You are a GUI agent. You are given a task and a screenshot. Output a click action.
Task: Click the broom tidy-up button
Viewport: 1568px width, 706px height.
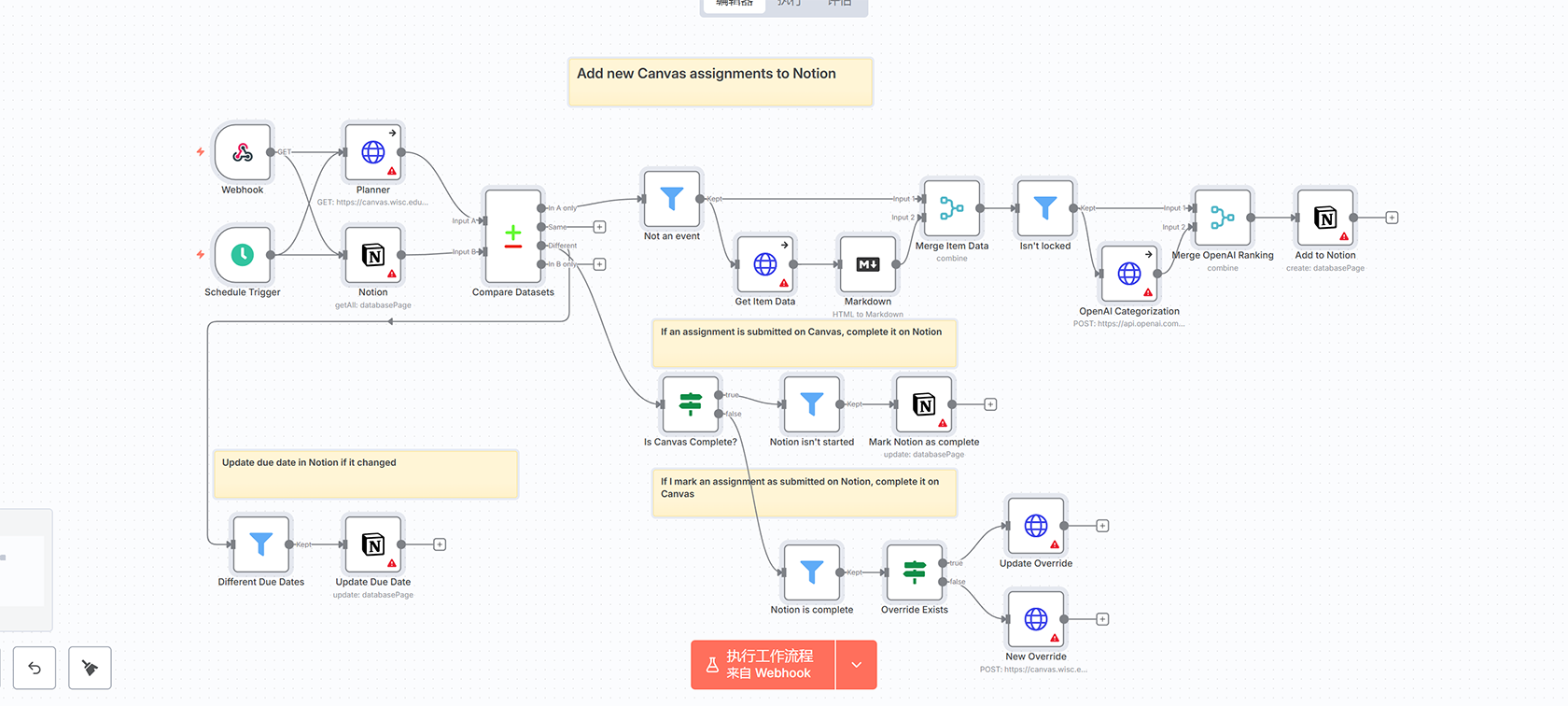click(90, 668)
